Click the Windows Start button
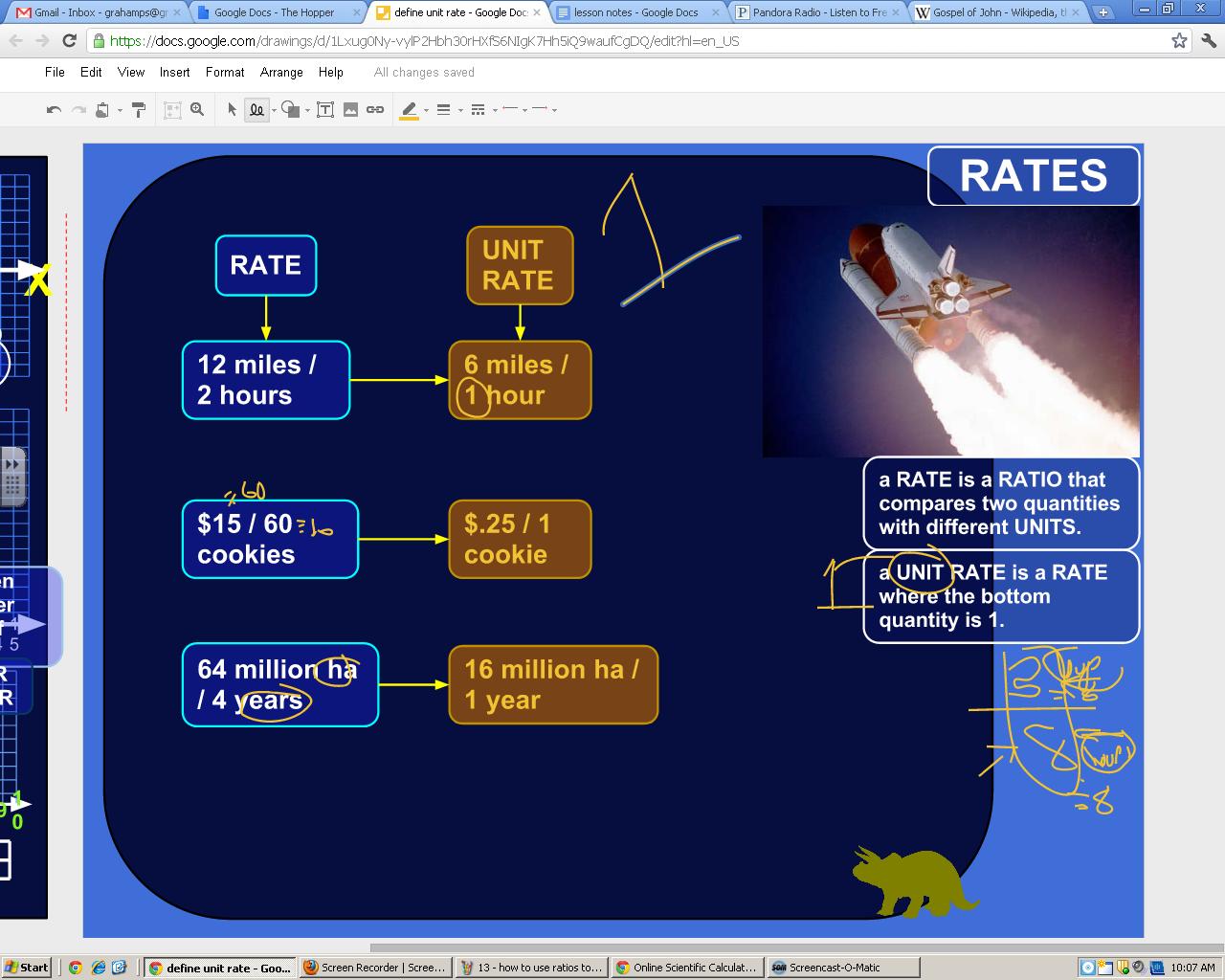This screenshot has width=1225, height=980. pos(26,968)
